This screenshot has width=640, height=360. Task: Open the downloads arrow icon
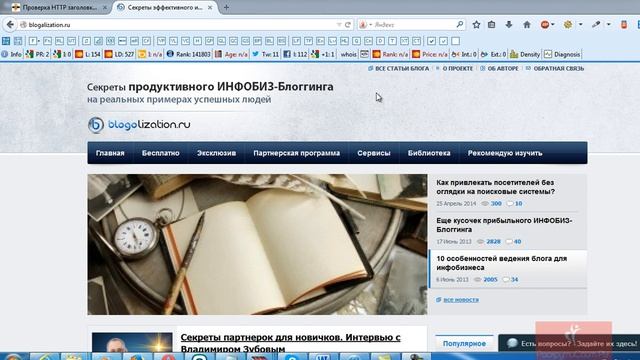[x=509, y=24]
